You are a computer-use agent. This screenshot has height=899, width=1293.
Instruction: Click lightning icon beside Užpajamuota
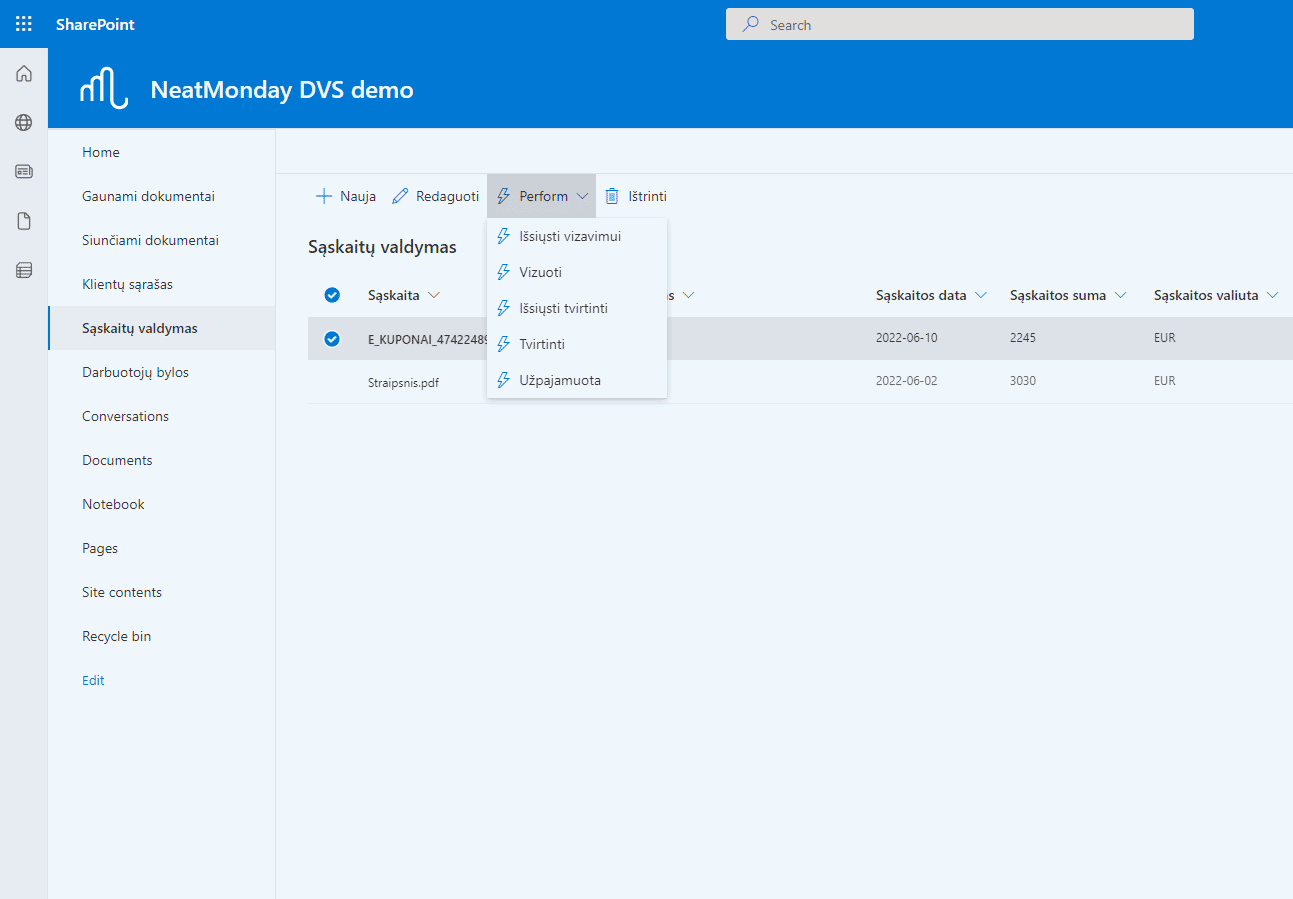(504, 380)
